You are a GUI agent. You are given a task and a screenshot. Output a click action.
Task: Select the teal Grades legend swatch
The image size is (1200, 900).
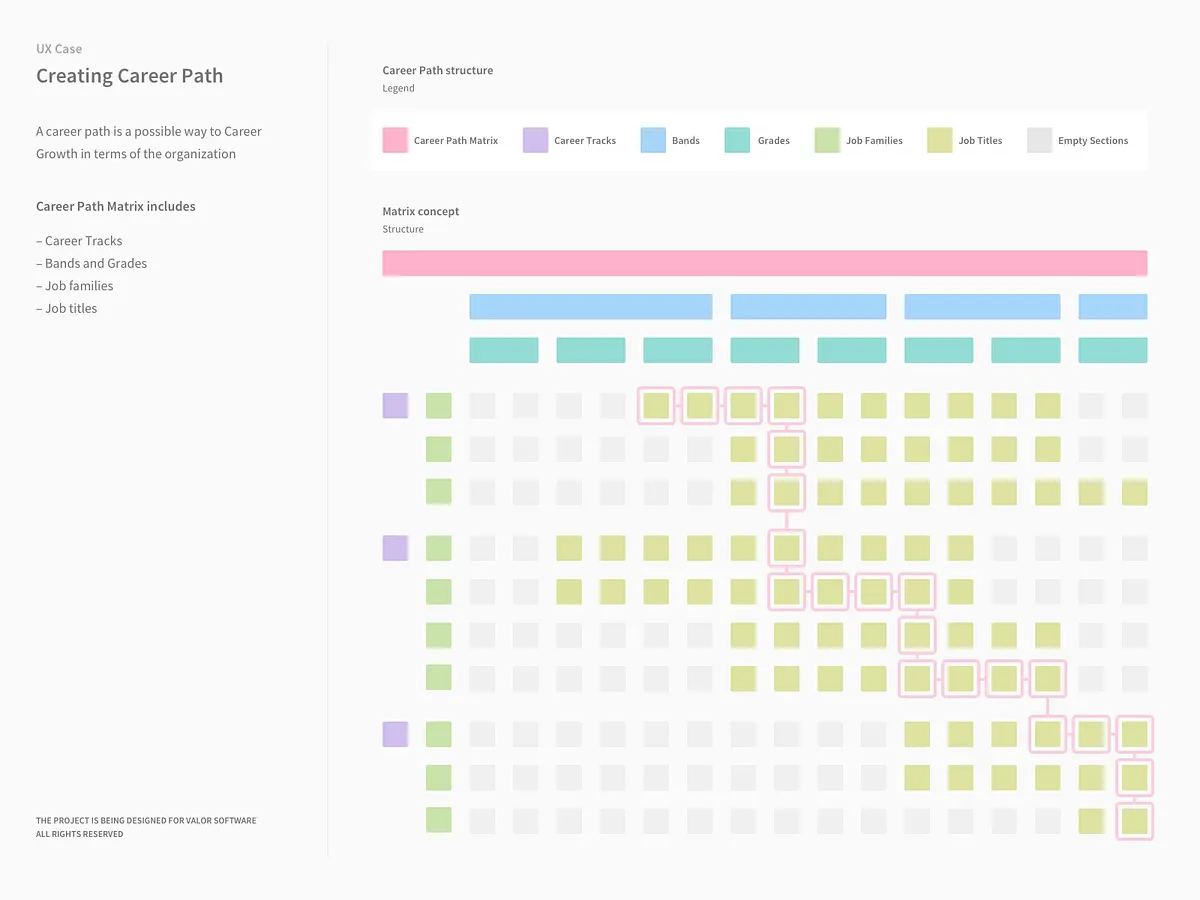coord(737,140)
